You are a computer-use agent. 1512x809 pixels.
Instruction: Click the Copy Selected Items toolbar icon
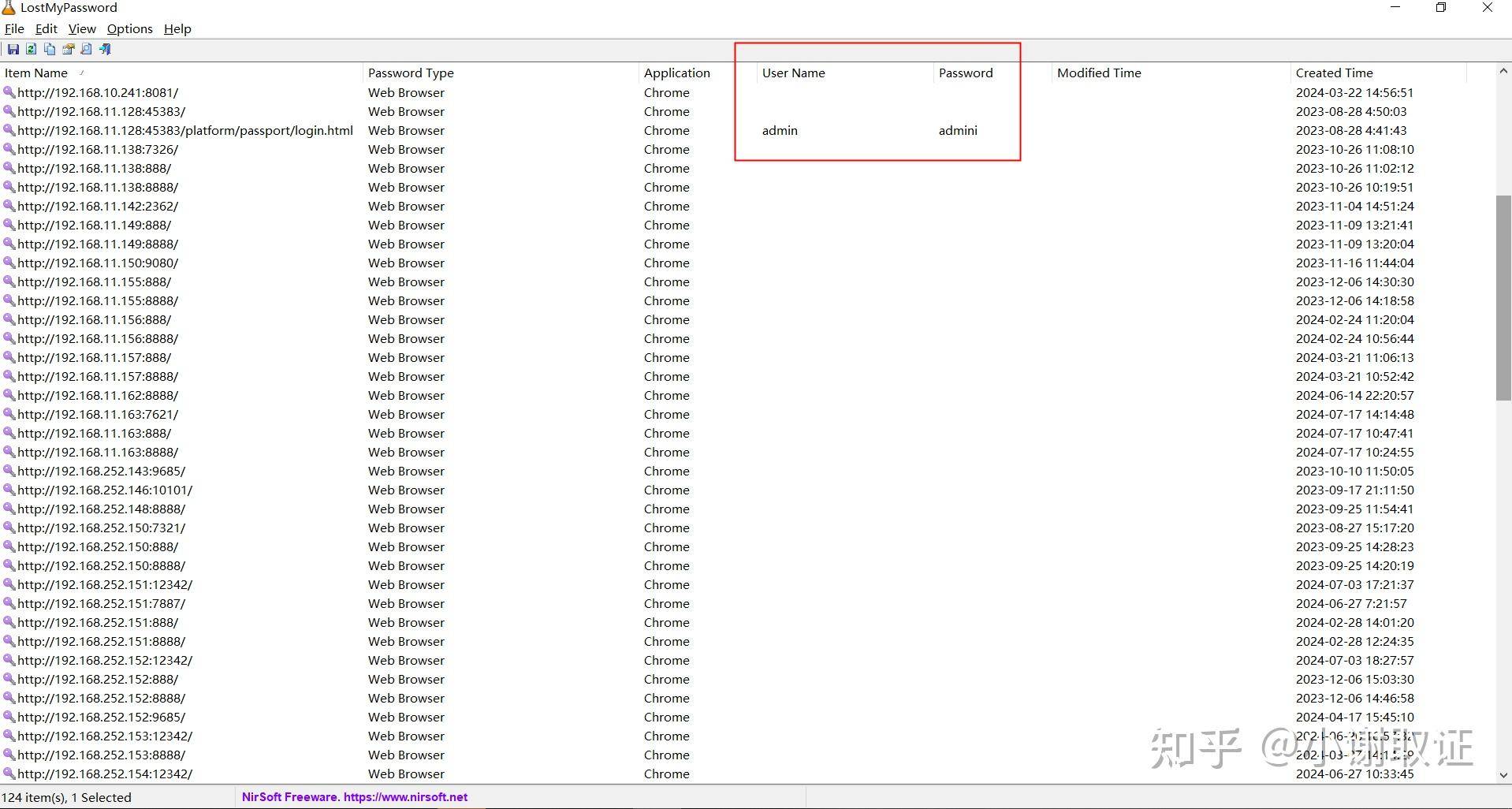[x=50, y=49]
